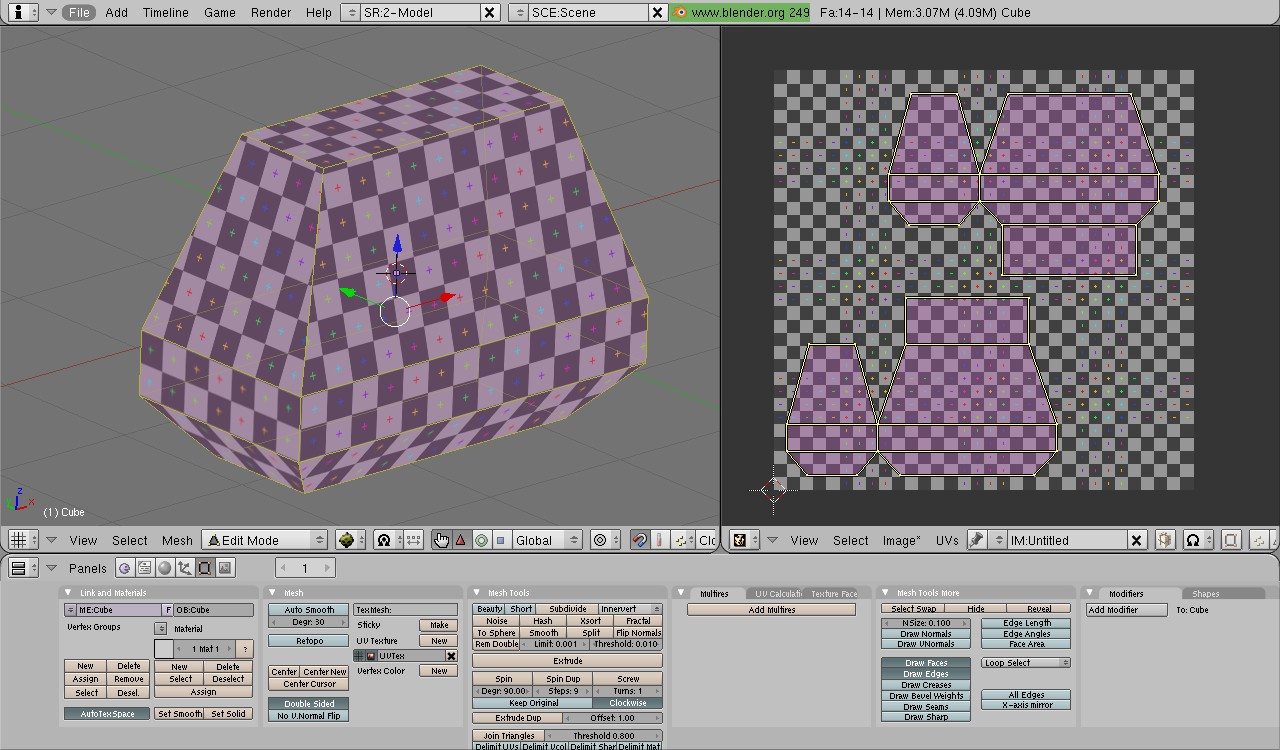Click the Subdivide button

point(567,609)
